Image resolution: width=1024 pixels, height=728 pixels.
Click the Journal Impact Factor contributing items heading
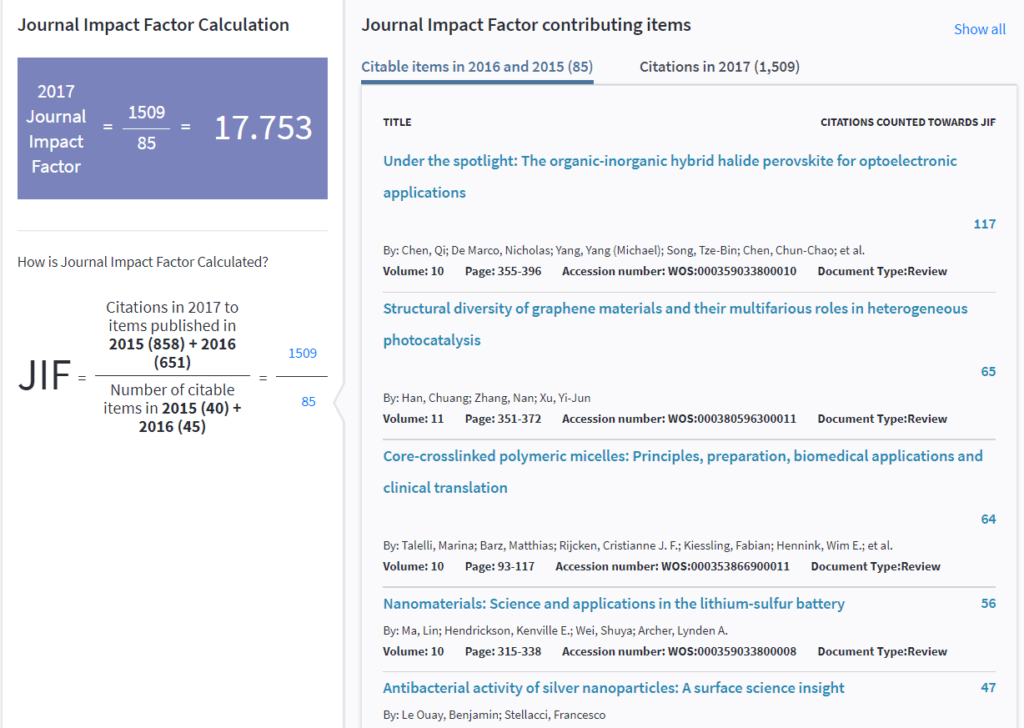click(525, 25)
